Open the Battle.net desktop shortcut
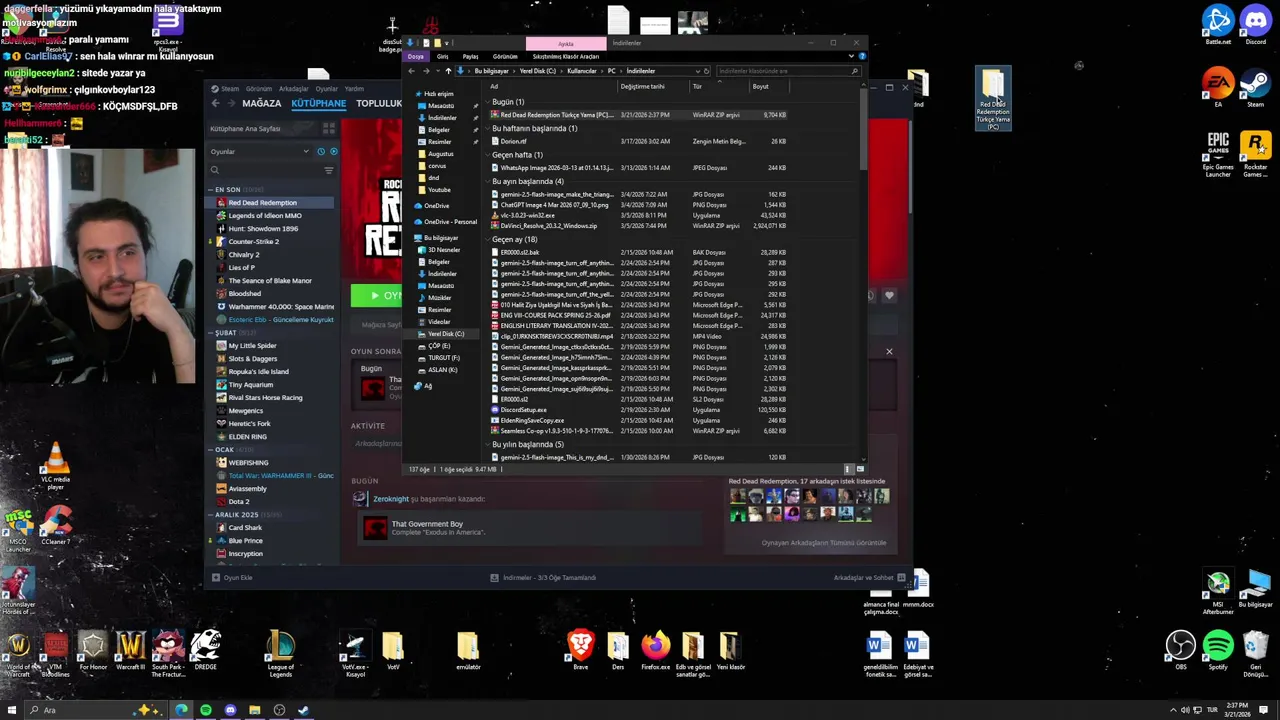The width and height of the screenshot is (1280, 720). tap(1218, 25)
